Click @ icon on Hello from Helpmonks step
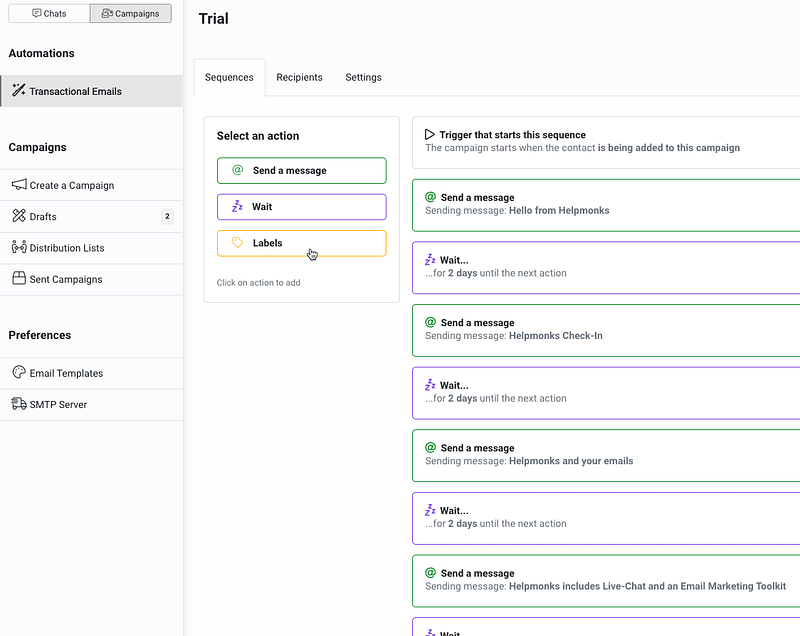Screen dimensions: 800x636 [x=431, y=197]
